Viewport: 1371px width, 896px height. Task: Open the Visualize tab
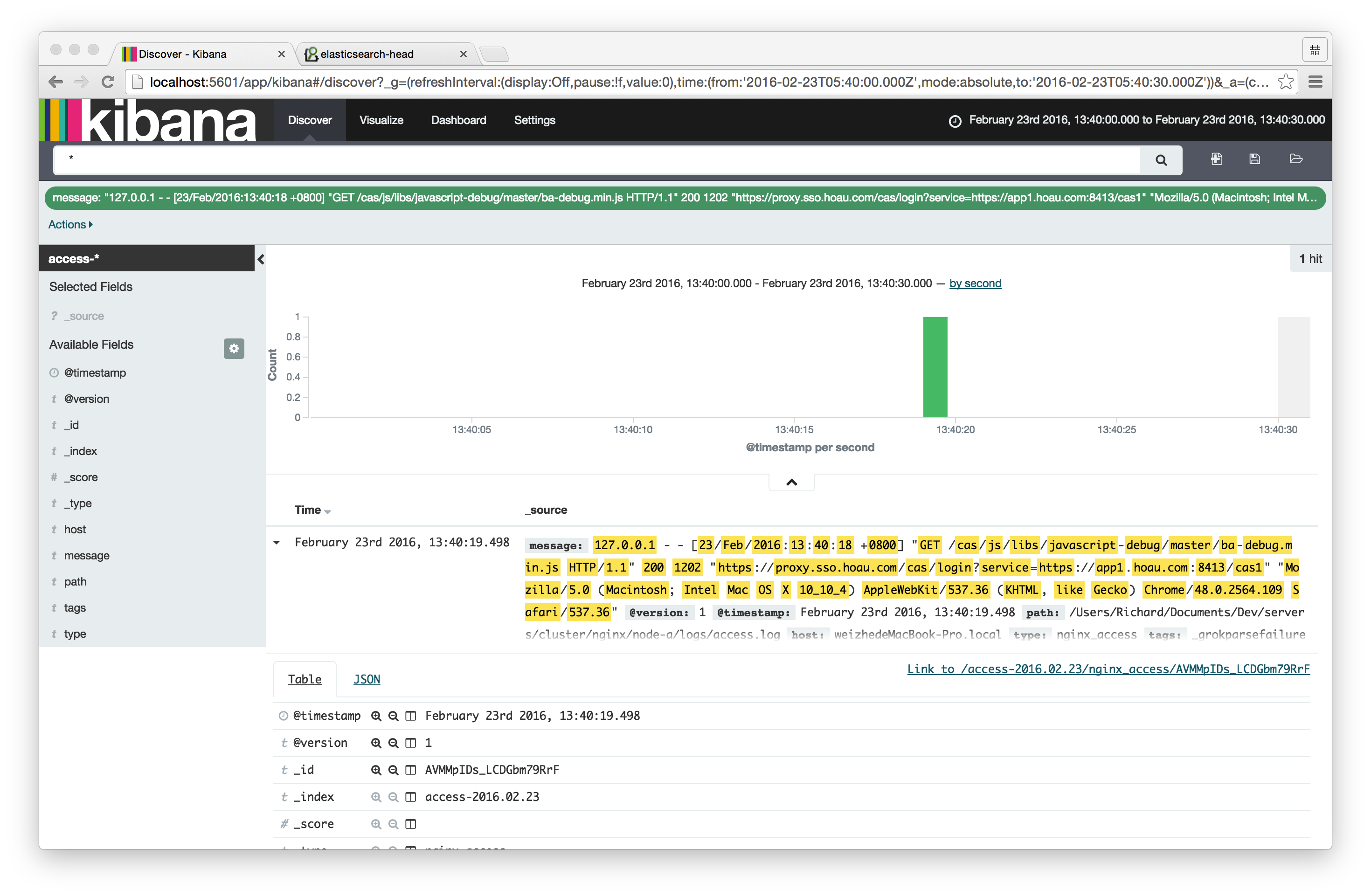(381, 120)
